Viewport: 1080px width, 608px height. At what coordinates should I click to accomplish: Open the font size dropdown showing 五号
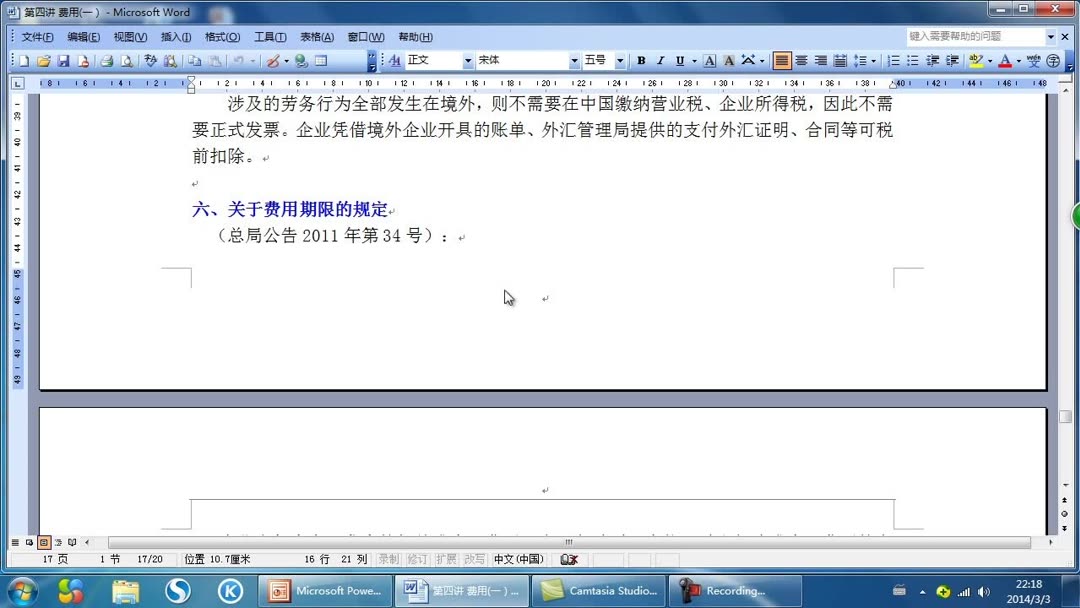click(620, 61)
